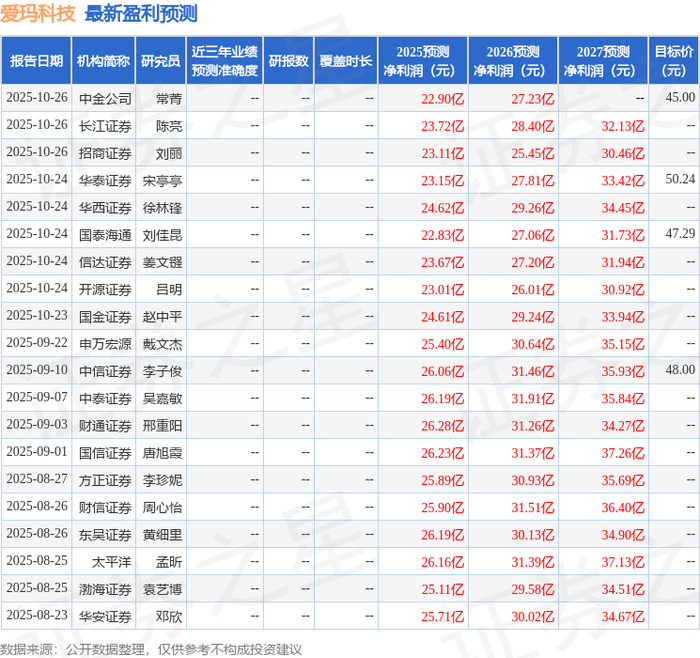
Task: Select the 研报数 column header
Action: tap(289, 61)
